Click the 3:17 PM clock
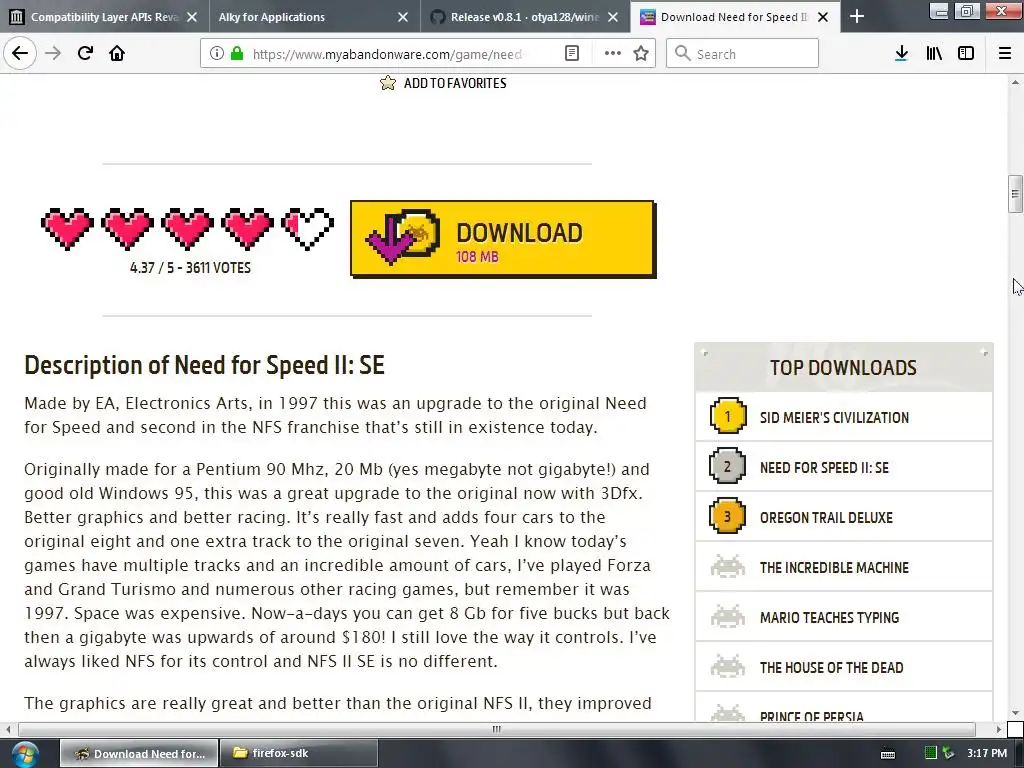 (987, 754)
